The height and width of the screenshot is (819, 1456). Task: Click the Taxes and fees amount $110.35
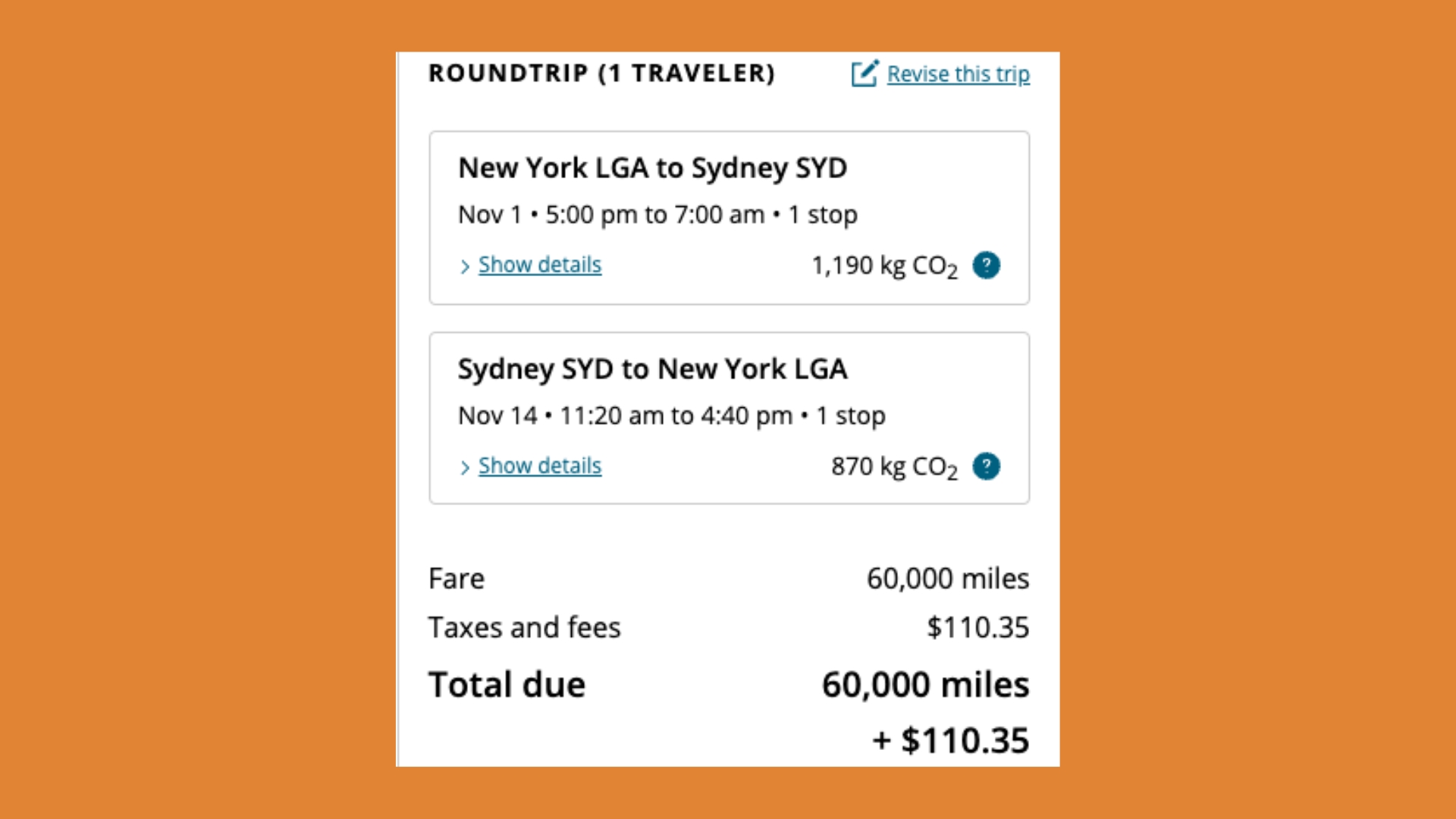tap(978, 627)
